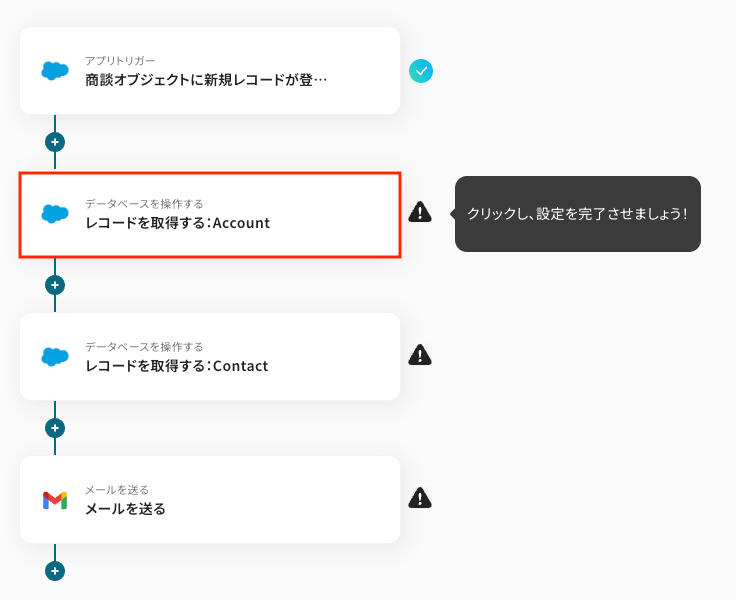This screenshot has width=736, height=600.
Task: Click the クリックし、設定を完了させましょう! tooltip
Action: coord(577,214)
